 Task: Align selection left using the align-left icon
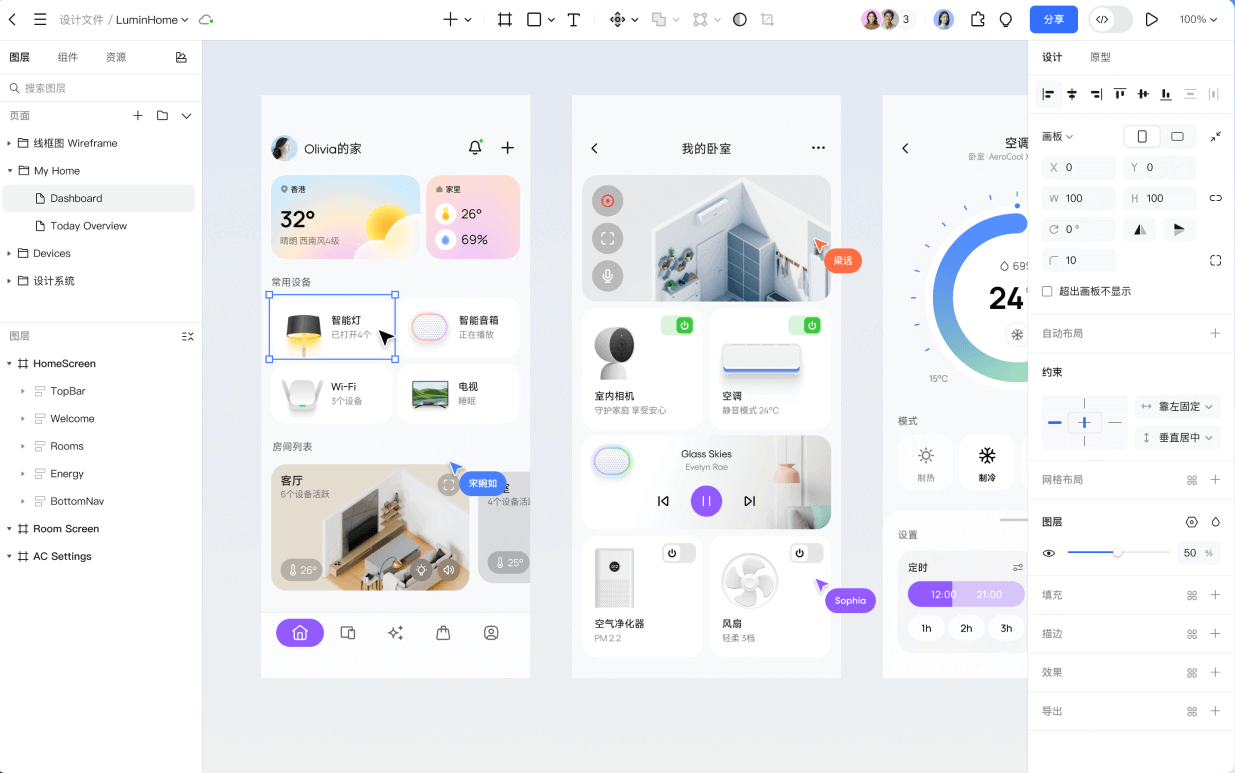coord(1048,94)
